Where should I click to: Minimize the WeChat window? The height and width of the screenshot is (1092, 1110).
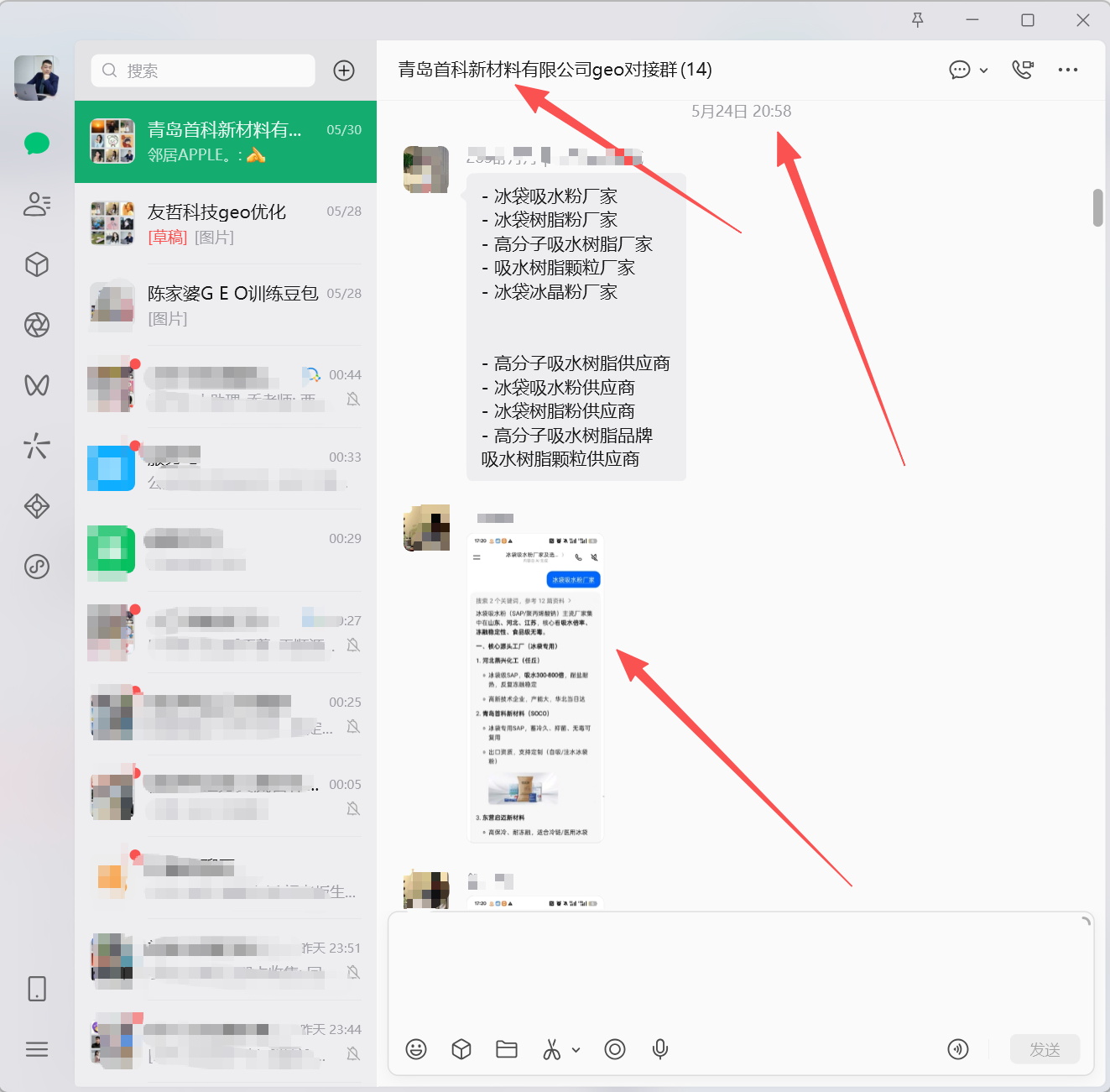[972, 20]
